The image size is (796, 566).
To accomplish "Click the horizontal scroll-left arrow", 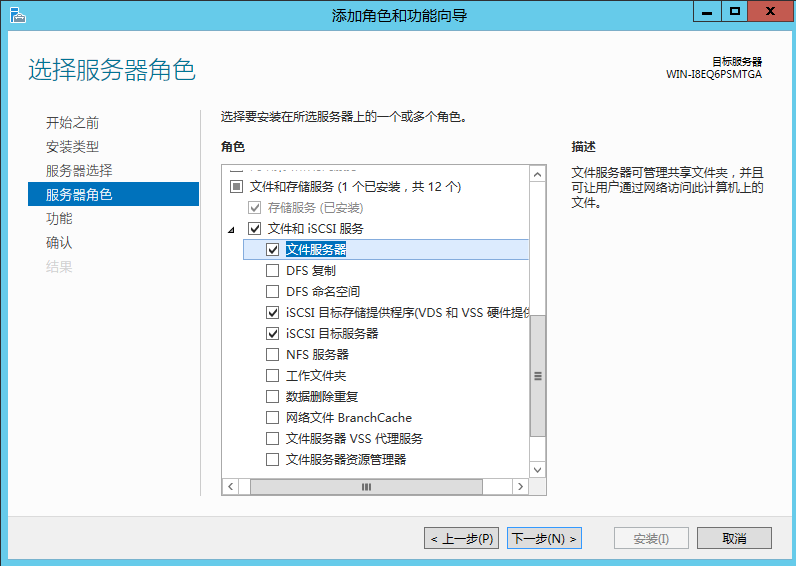I will (x=230, y=486).
